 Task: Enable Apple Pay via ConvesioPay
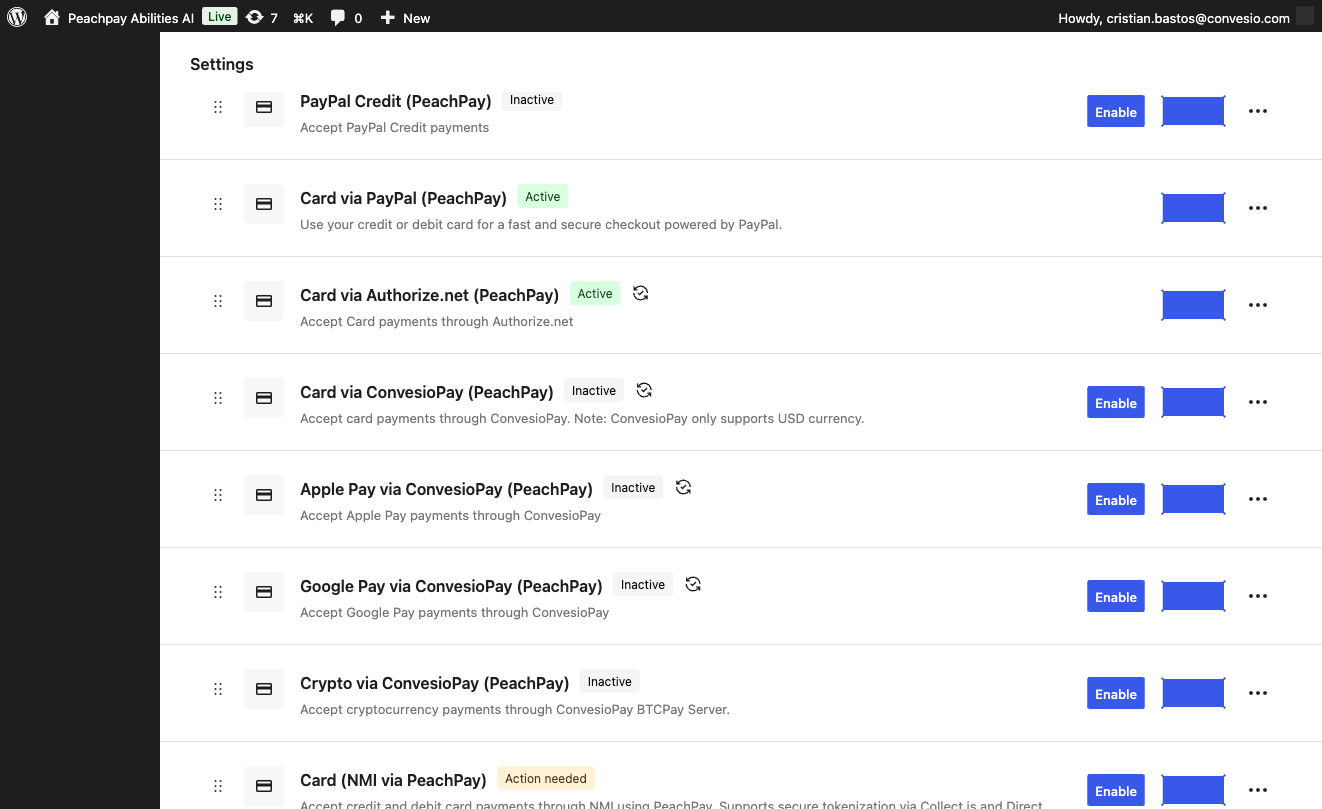[1116, 500]
